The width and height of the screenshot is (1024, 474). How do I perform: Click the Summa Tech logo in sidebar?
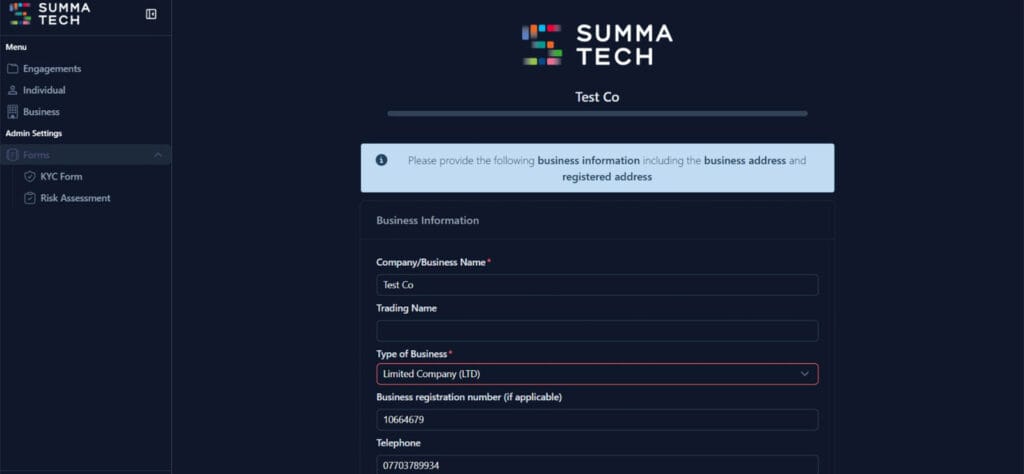tap(49, 13)
